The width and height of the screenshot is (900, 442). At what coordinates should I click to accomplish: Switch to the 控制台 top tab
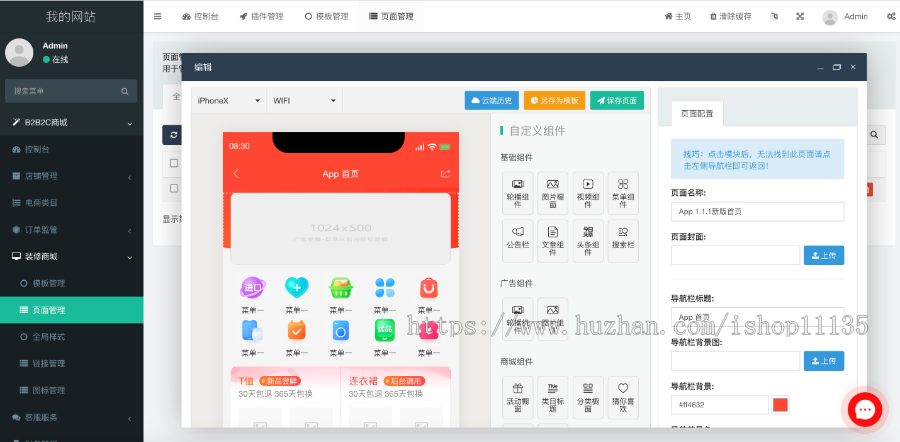200,17
